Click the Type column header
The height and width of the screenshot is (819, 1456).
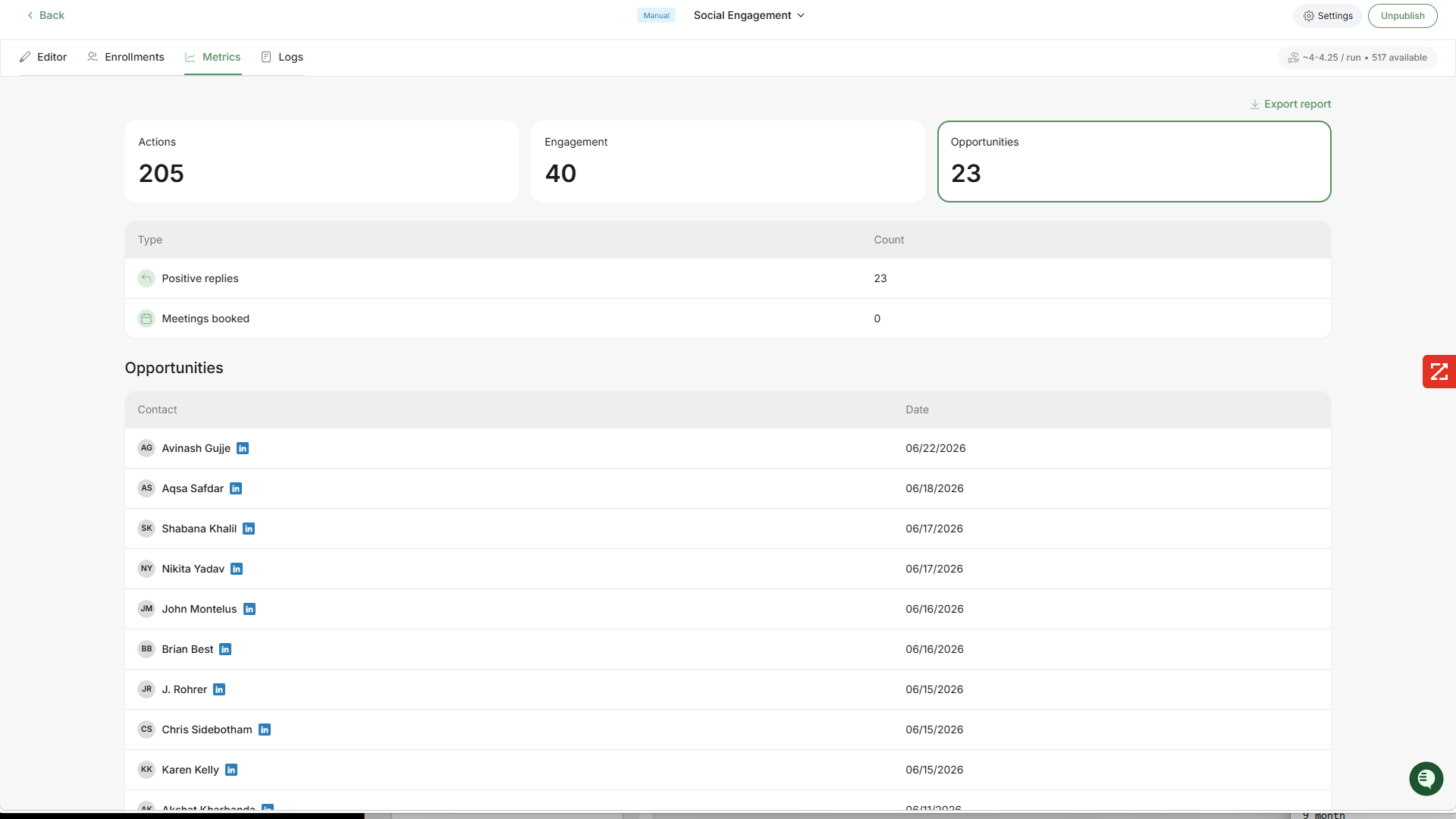tap(150, 240)
